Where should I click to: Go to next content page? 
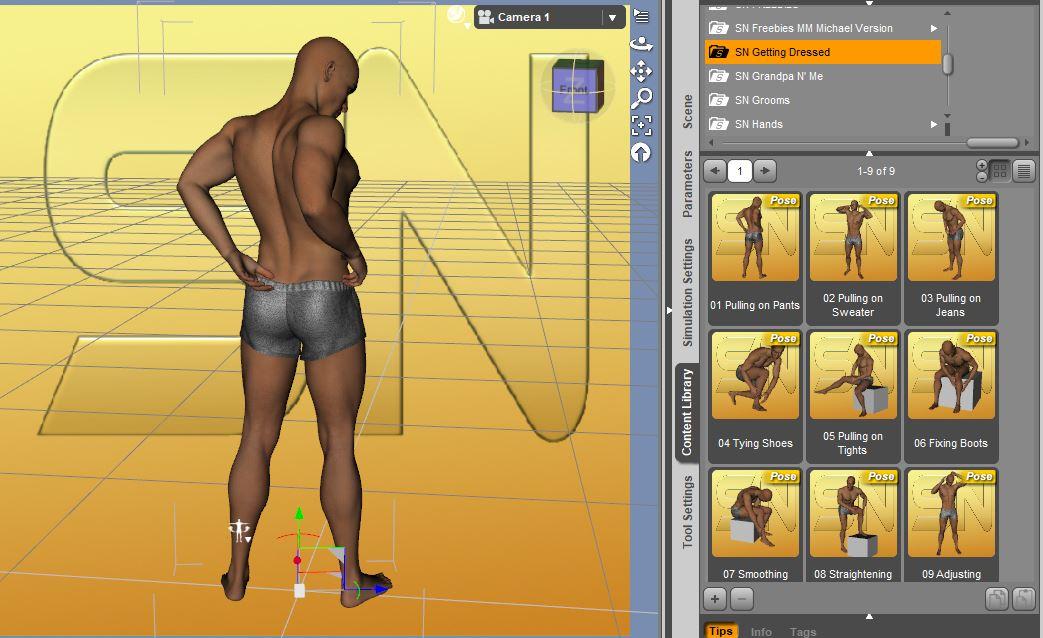tap(766, 171)
